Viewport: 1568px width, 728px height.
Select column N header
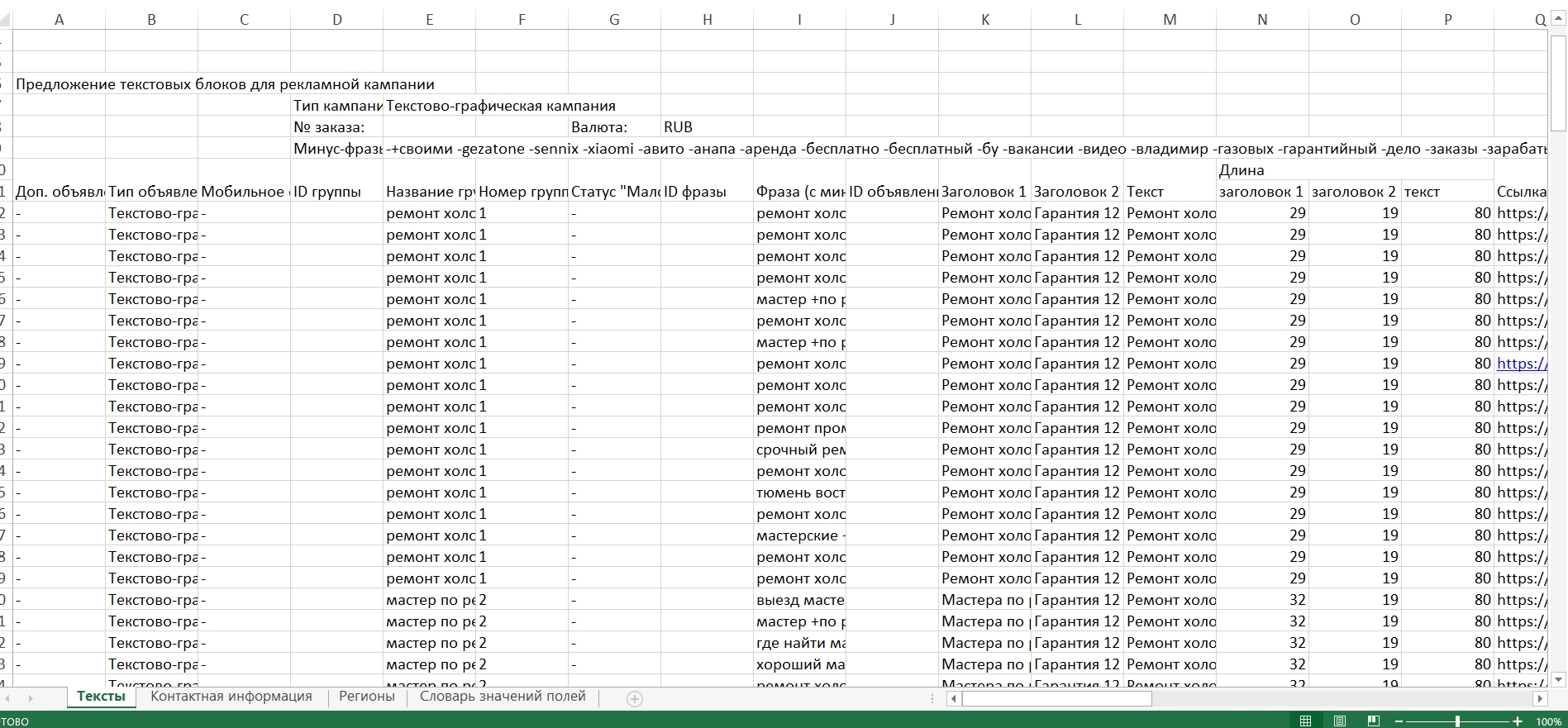1263,20
